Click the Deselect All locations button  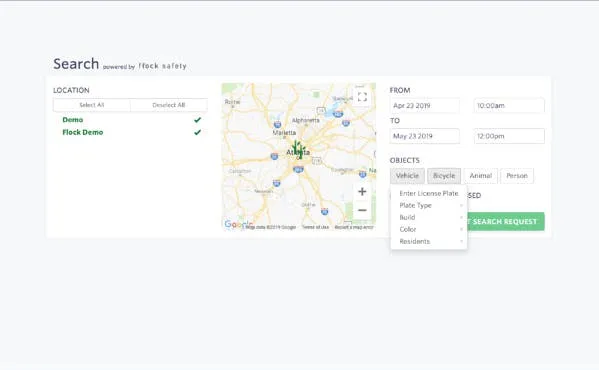click(169, 105)
